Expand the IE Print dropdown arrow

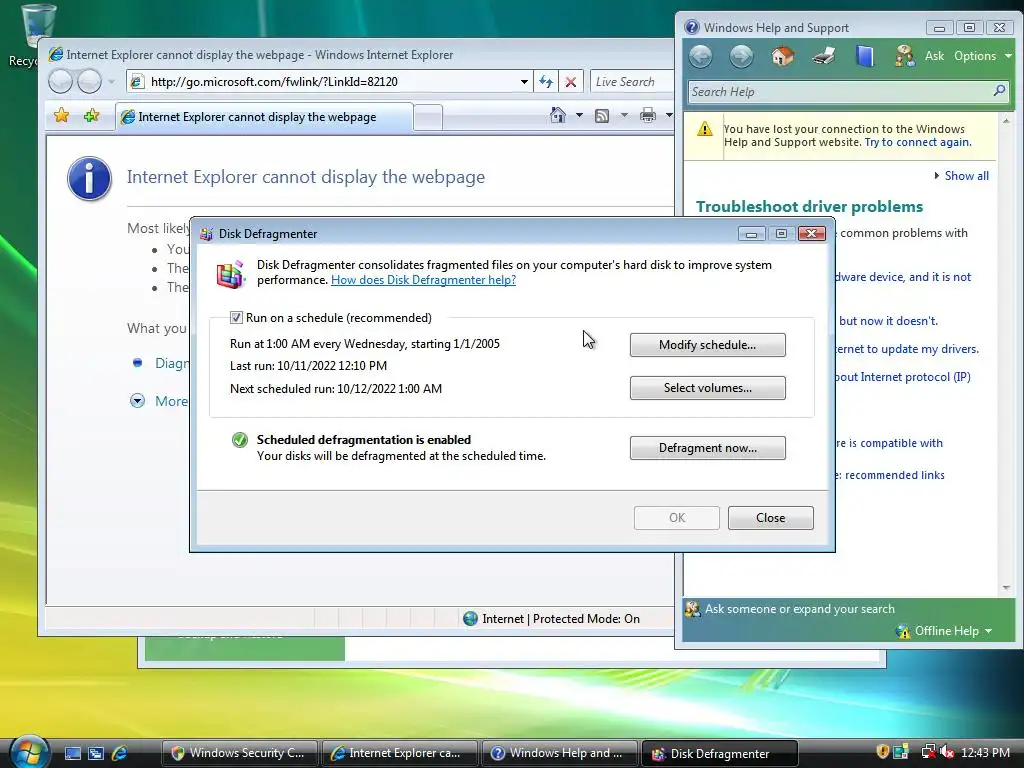(669, 116)
